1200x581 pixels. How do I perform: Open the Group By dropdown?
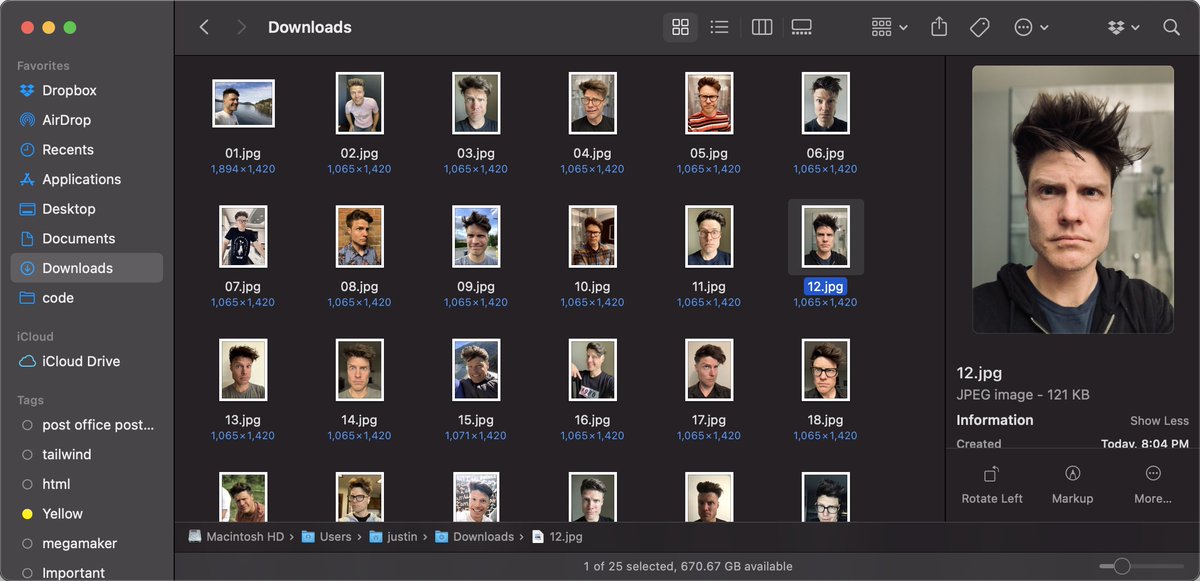pyautogui.click(x=889, y=28)
